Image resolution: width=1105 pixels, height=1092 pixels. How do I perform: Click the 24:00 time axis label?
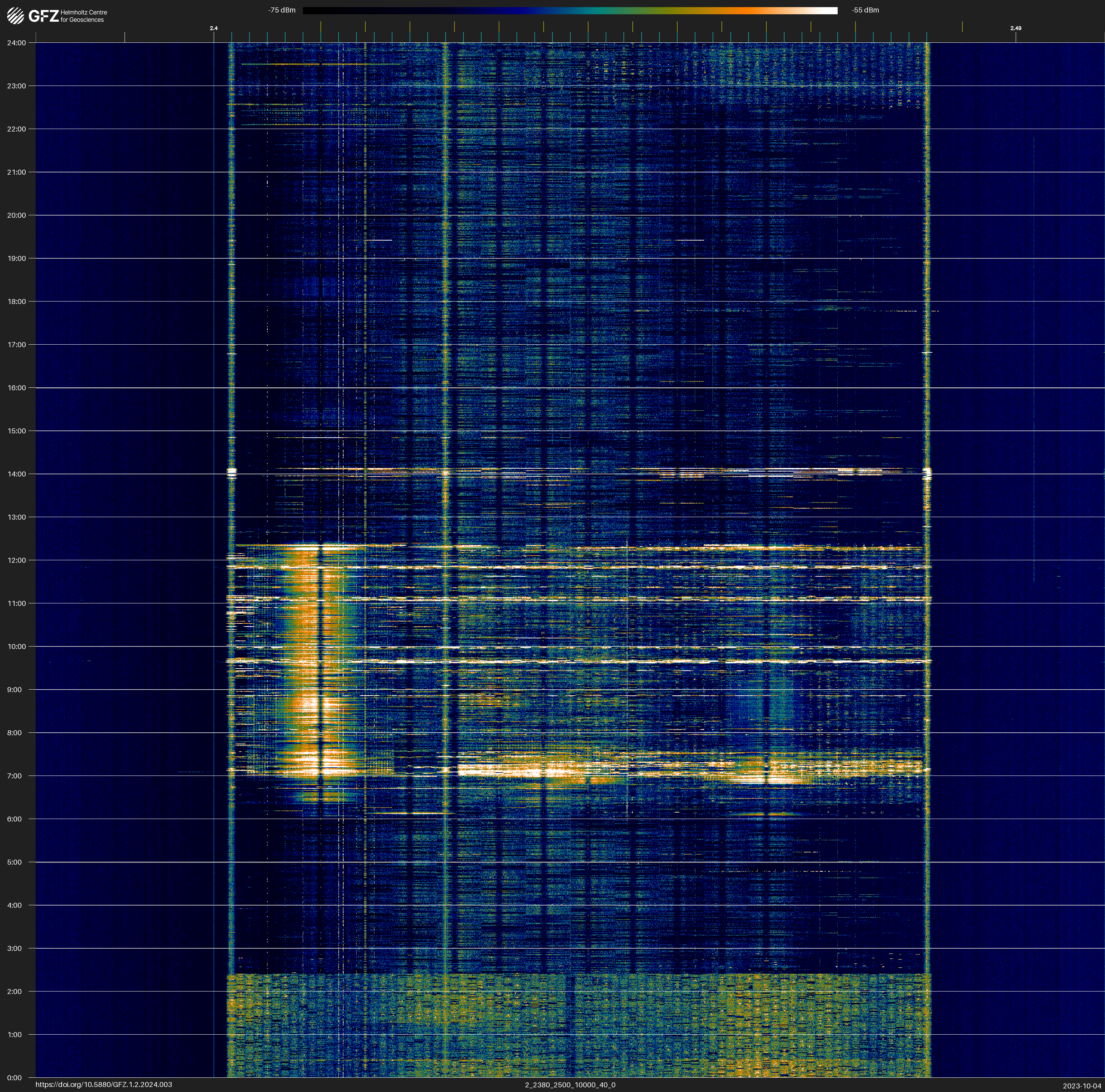(17, 43)
